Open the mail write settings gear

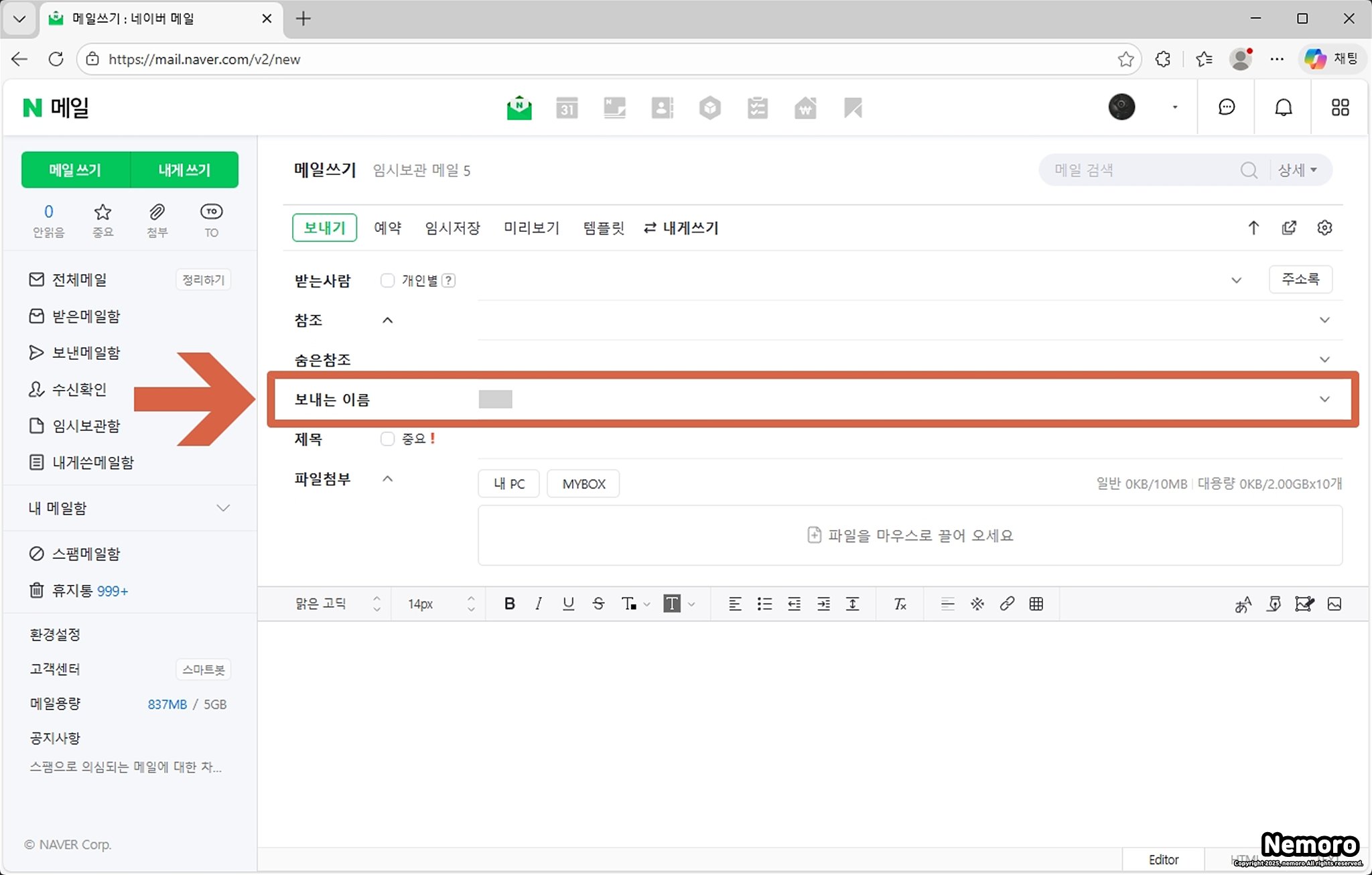click(x=1324, y=228)
